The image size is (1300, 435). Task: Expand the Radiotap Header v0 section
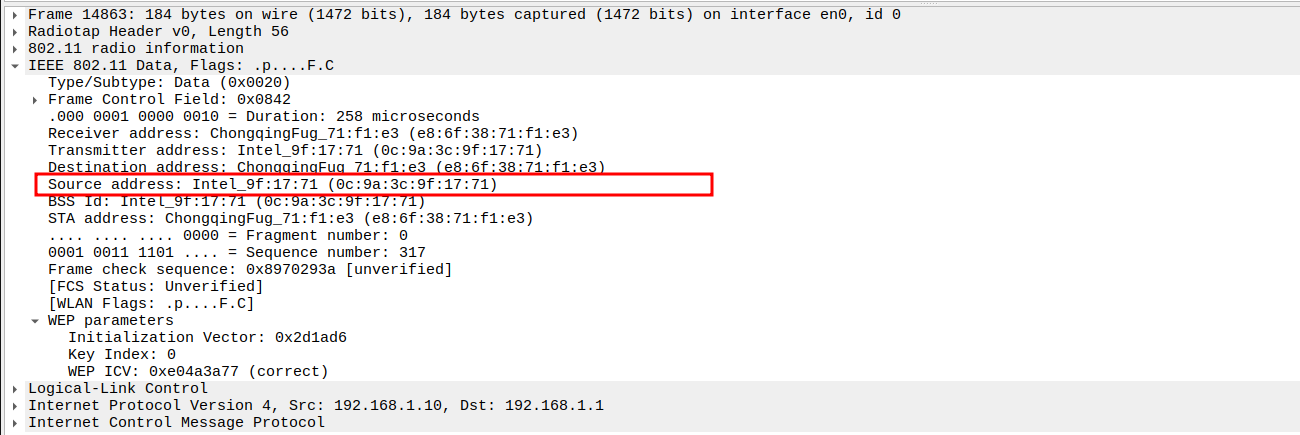(x=15, y=32)
